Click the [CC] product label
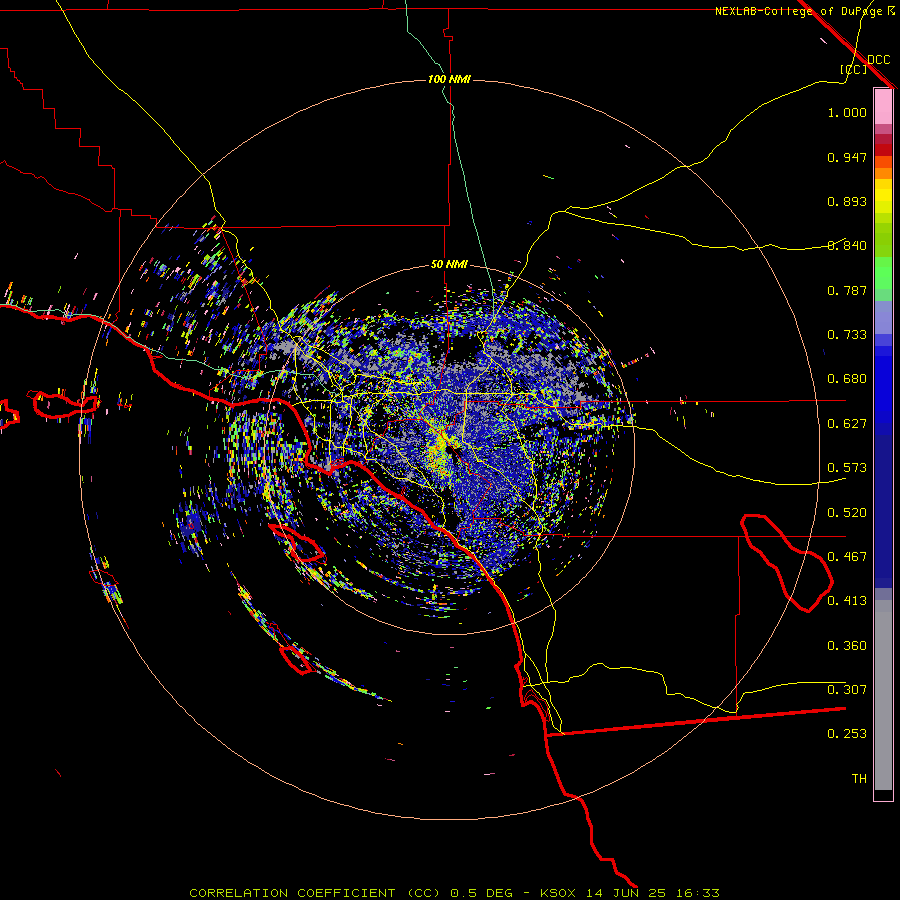The height and width of the screenshot is (900, 900). [853, 69]
